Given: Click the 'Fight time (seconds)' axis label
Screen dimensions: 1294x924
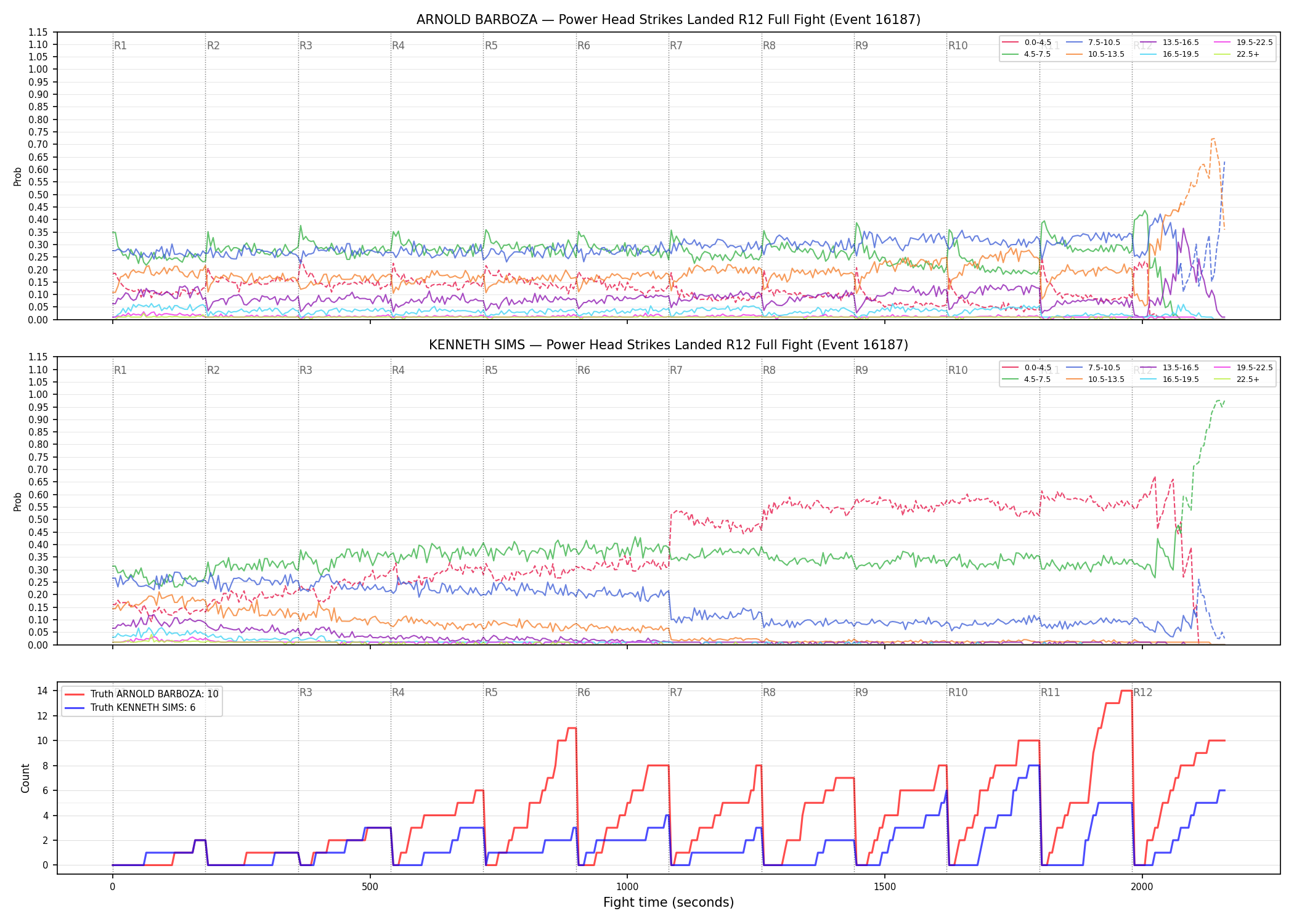Looking at the screenshot, I should pos(669,902).
